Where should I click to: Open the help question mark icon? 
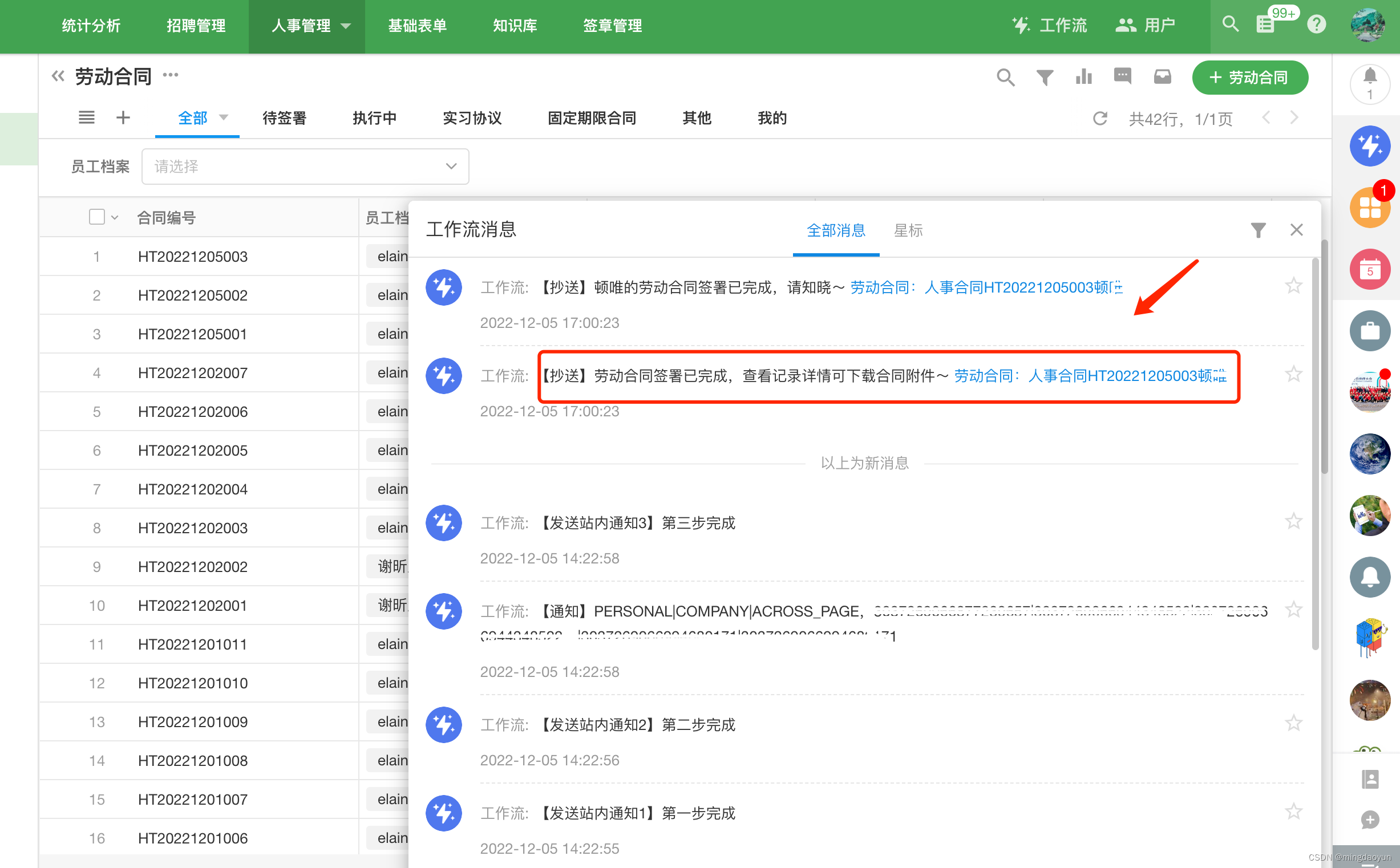coord(1316,25)
